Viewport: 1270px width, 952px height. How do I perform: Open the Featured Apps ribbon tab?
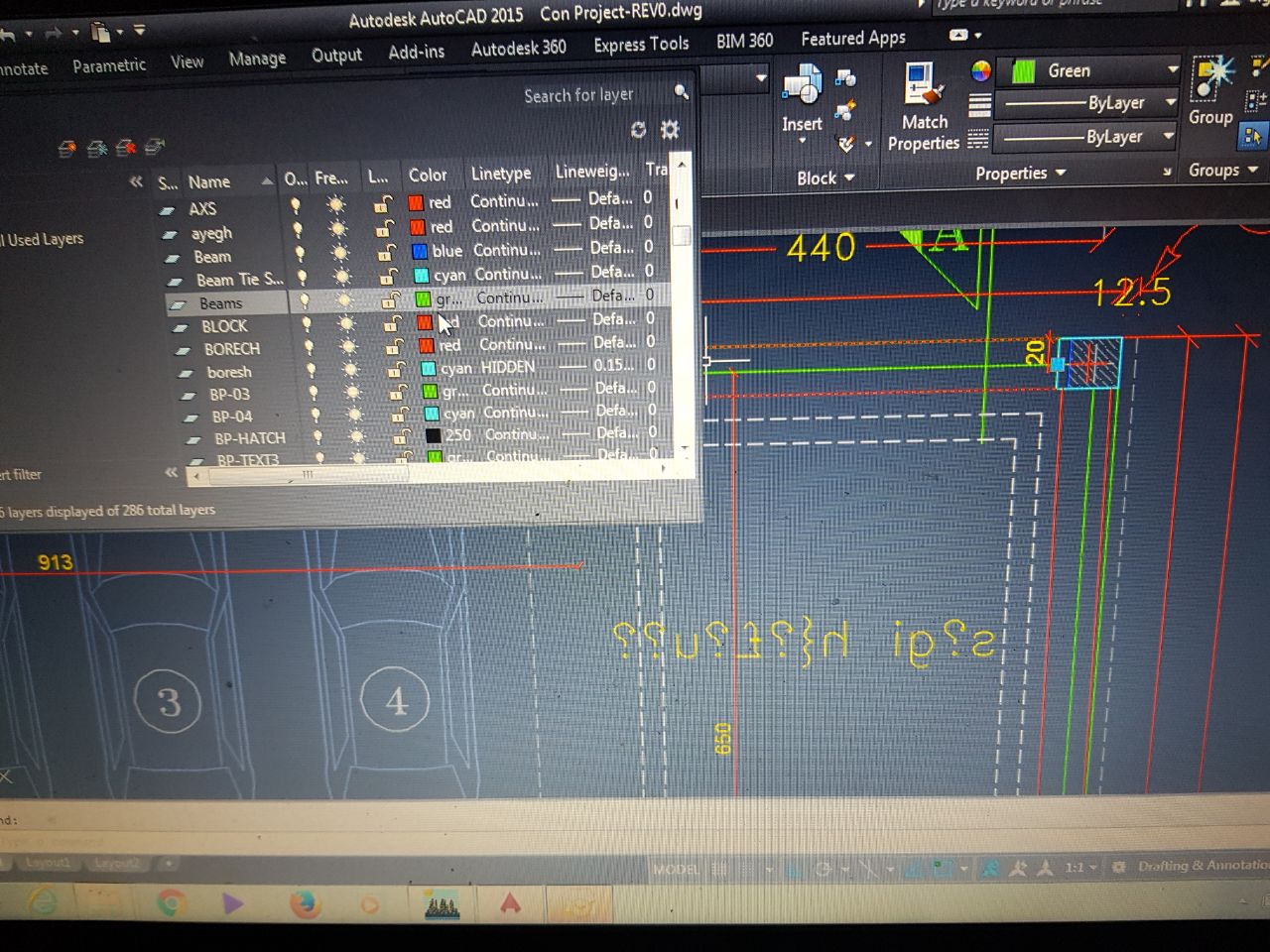853,39
